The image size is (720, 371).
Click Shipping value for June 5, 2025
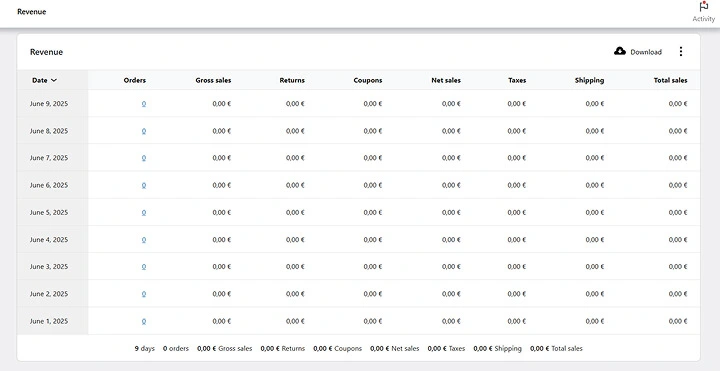(595, 213)
